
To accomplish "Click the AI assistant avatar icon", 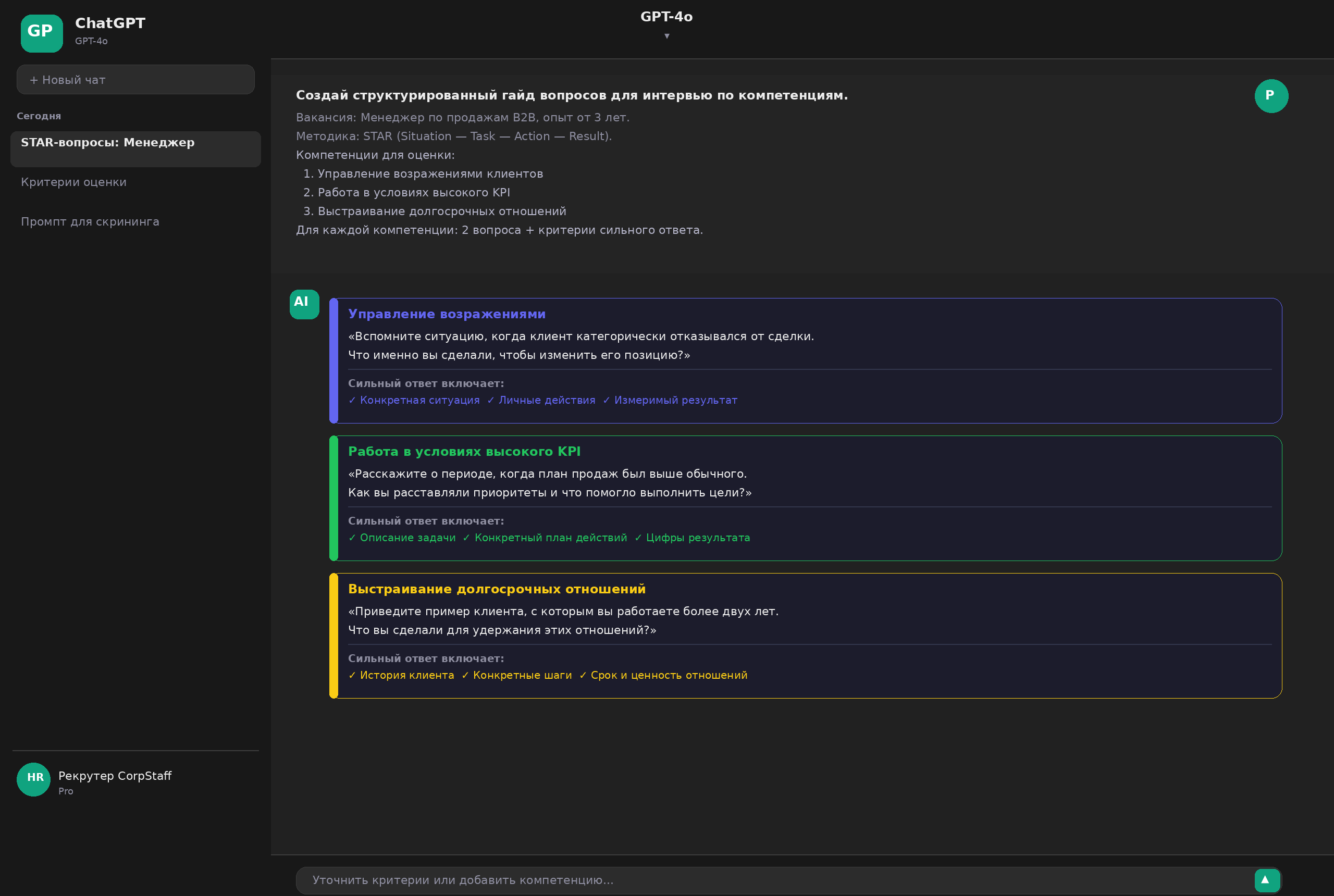I will coord(304,304).
